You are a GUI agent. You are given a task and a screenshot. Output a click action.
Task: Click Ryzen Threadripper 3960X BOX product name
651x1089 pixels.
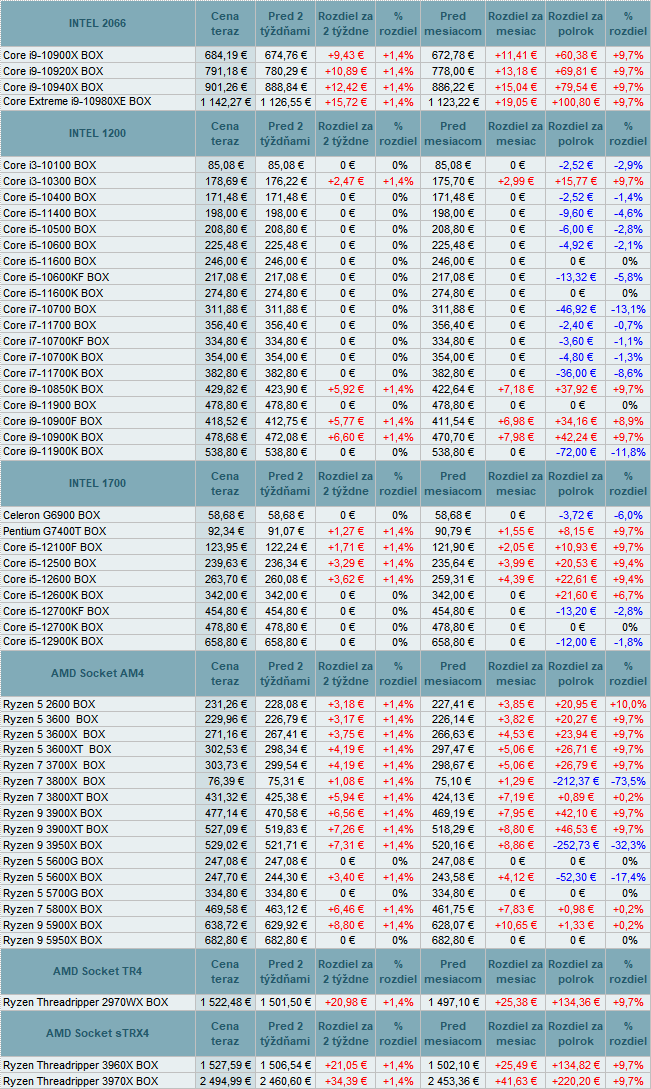pos(81,1065)
